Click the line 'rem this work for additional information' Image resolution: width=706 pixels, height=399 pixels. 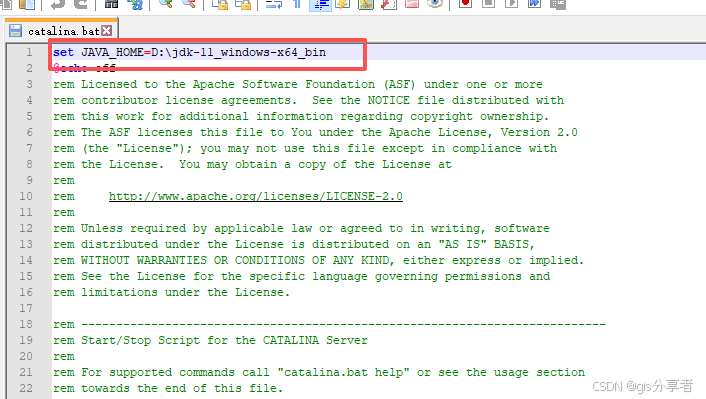click(x=301, y=116)
